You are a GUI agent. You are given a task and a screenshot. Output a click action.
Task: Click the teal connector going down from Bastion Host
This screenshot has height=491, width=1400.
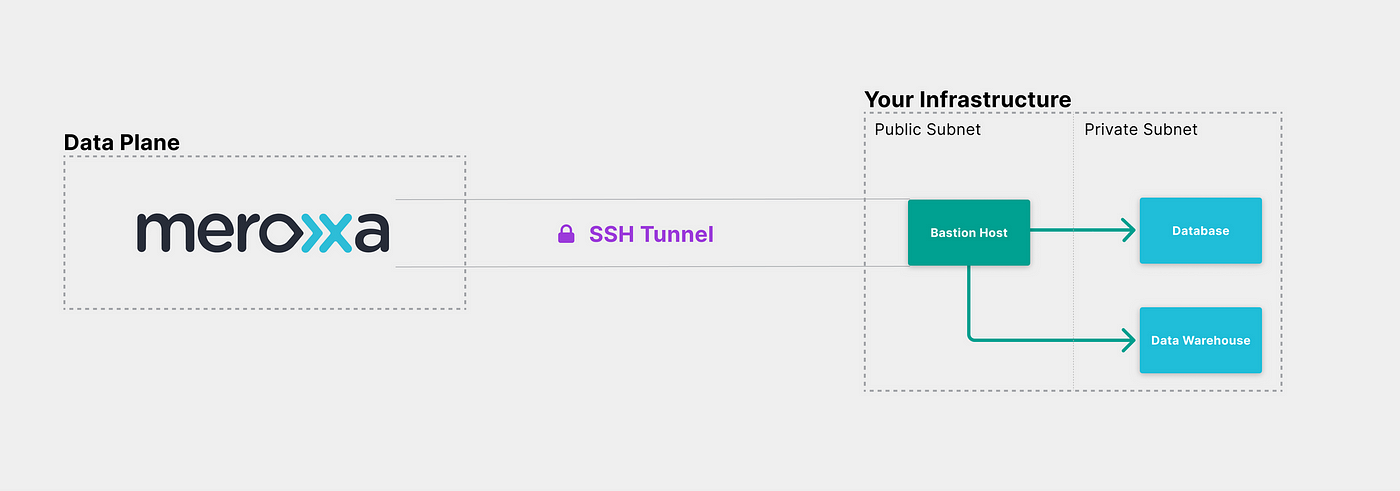coord(968,302)
